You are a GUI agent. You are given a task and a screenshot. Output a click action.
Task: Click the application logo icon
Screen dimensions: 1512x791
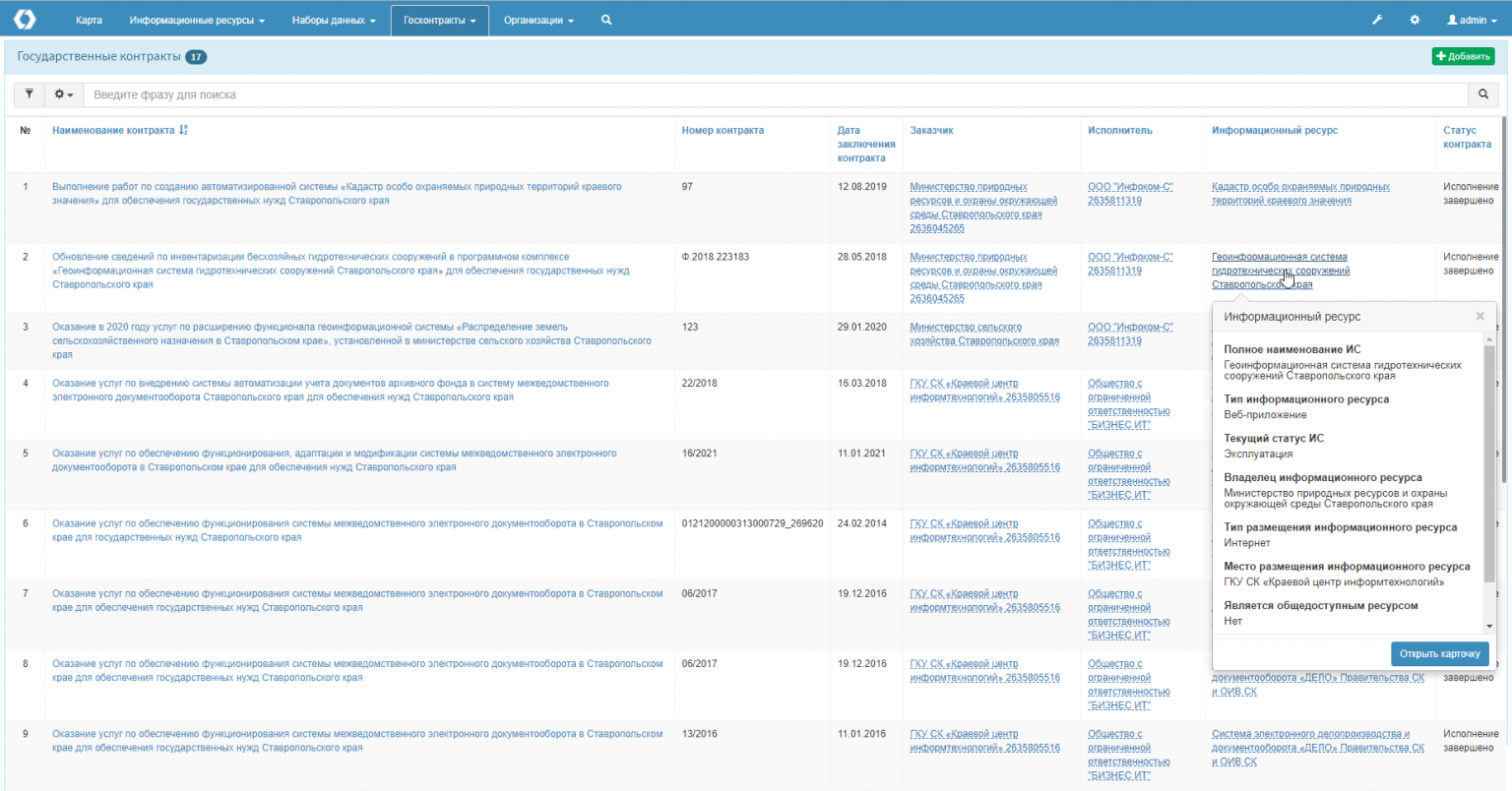point(25,19)
